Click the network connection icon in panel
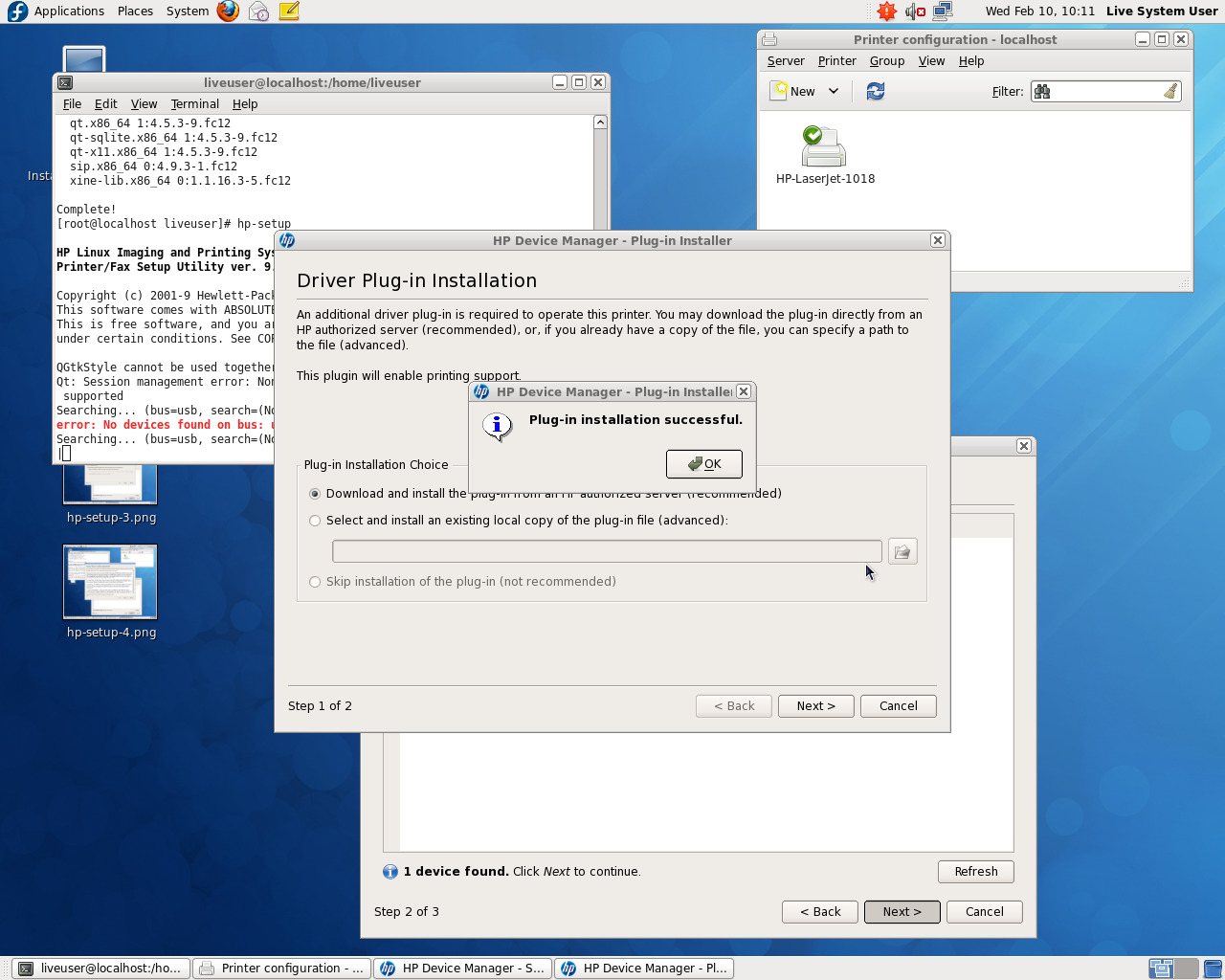The image size is (1225, 980). pos(943,11)
